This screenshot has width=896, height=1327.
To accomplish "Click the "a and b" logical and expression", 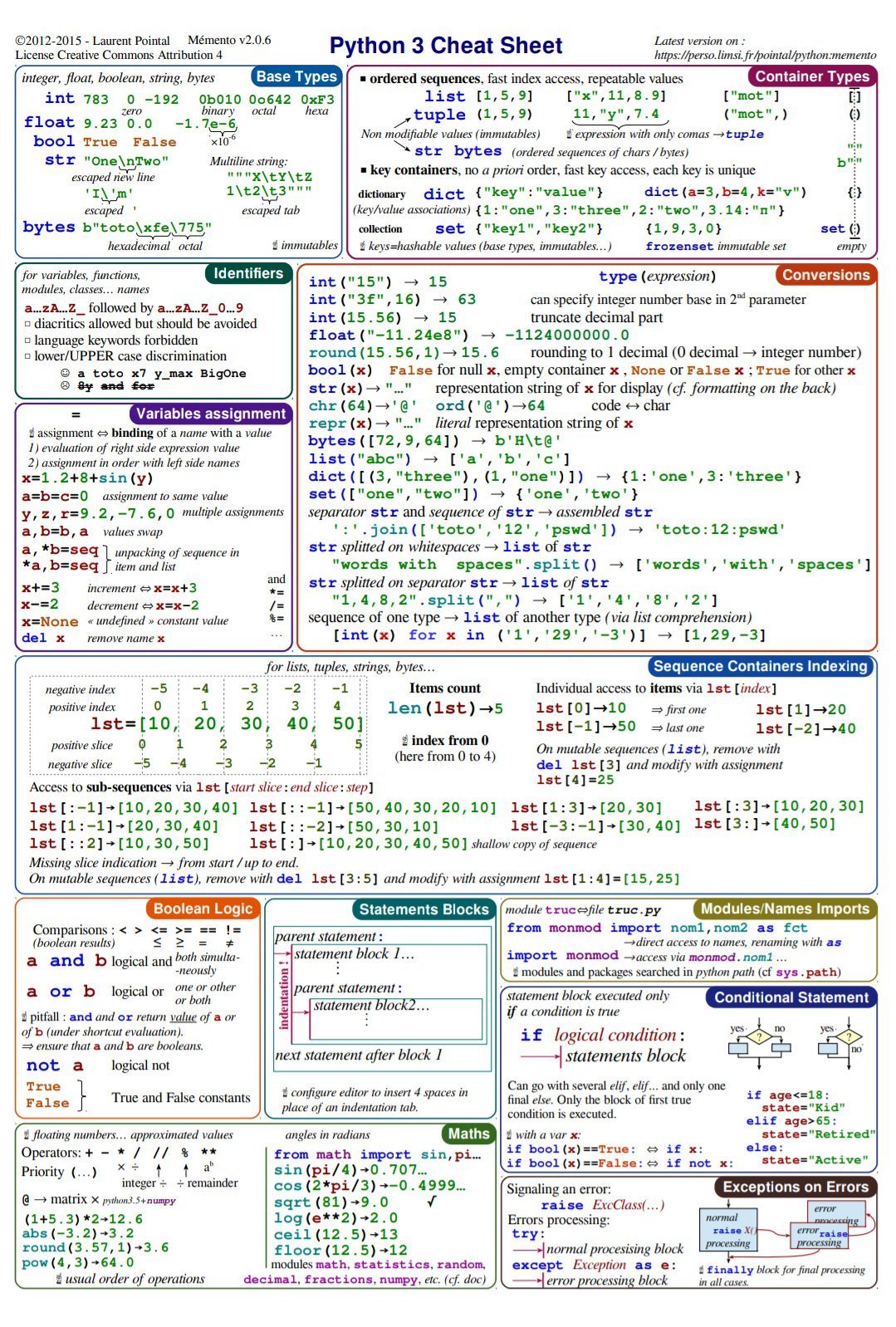I will 66,961.
